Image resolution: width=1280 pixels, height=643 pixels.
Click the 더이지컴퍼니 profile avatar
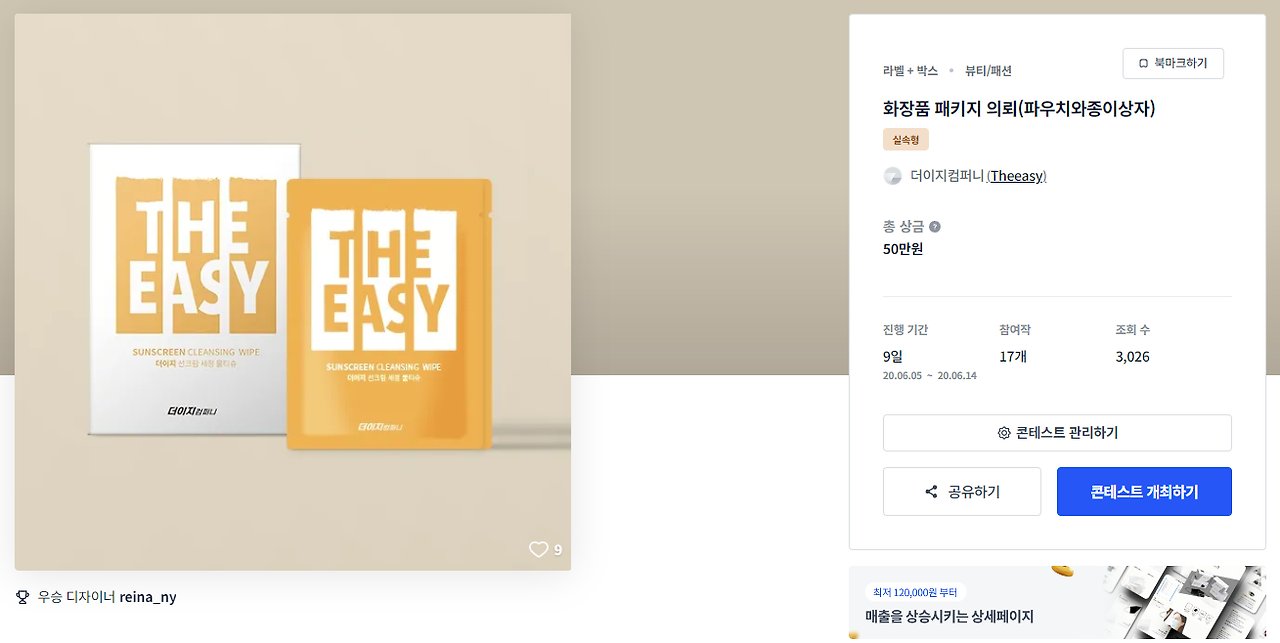point(893,176)
